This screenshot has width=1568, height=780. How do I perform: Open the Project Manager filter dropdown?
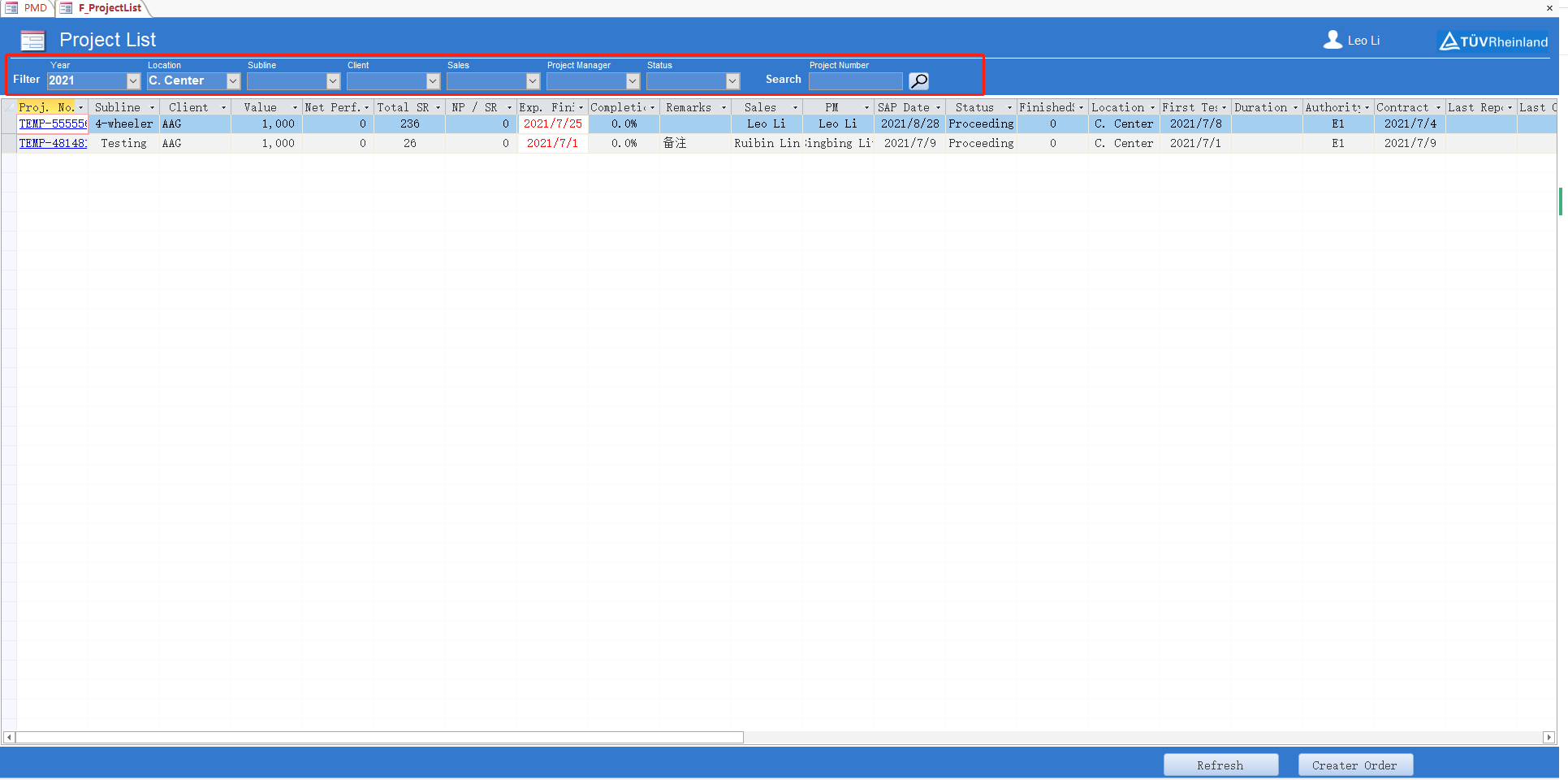(633, 81)
